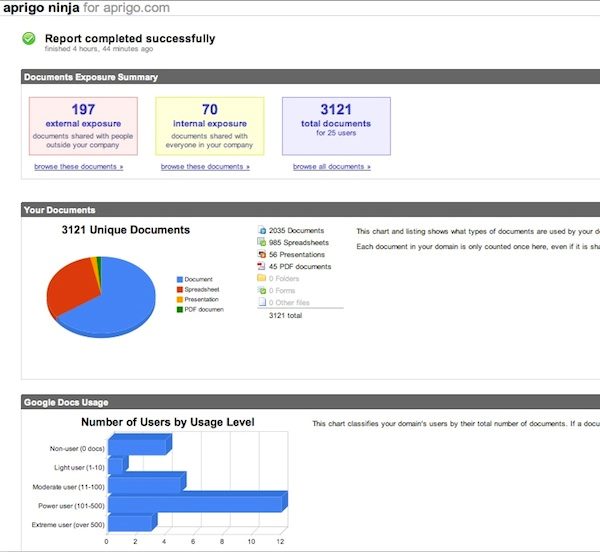
Task: Select the Non-user (0 docs) bar
Action: (140, 445)
